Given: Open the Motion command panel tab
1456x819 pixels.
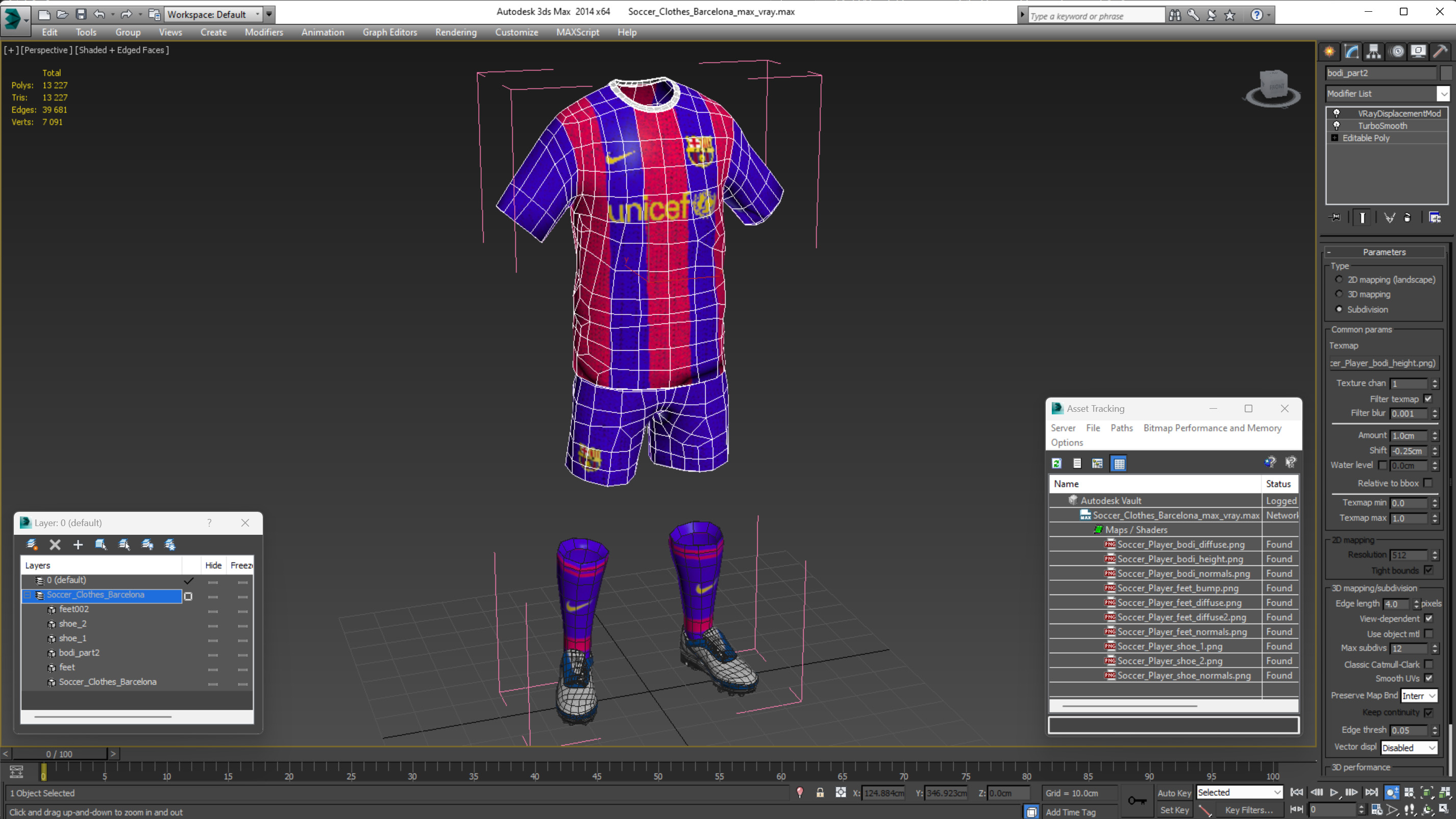Looking at the screenshot, I should click(1397, 52).
